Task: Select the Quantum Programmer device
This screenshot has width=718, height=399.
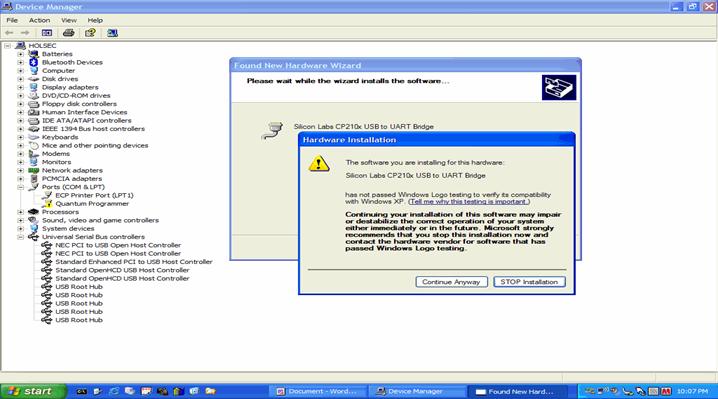Action: coord(92,203)
